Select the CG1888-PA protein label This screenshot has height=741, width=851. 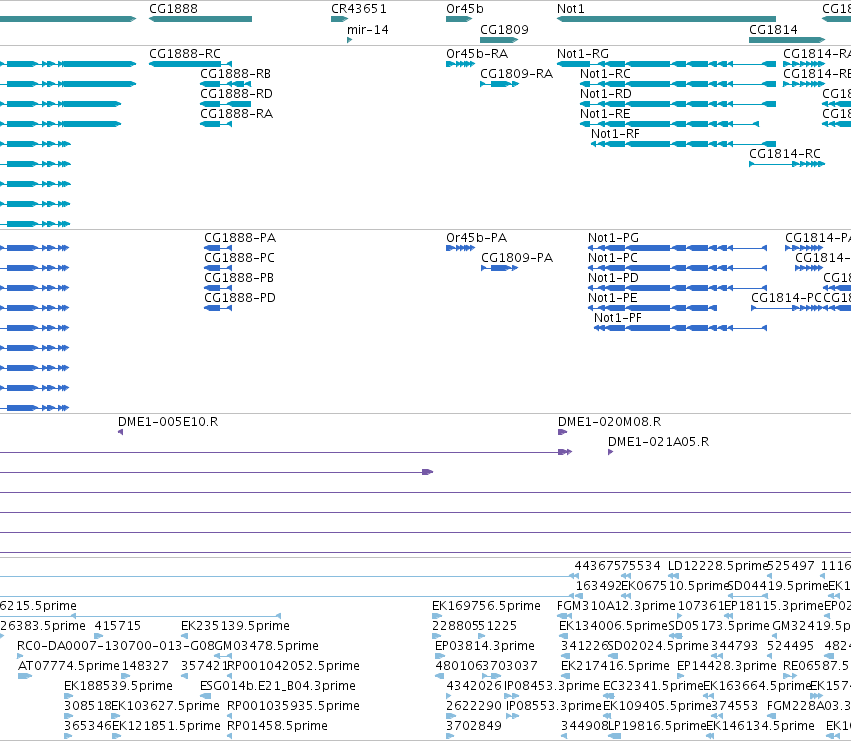pos(240,238)
